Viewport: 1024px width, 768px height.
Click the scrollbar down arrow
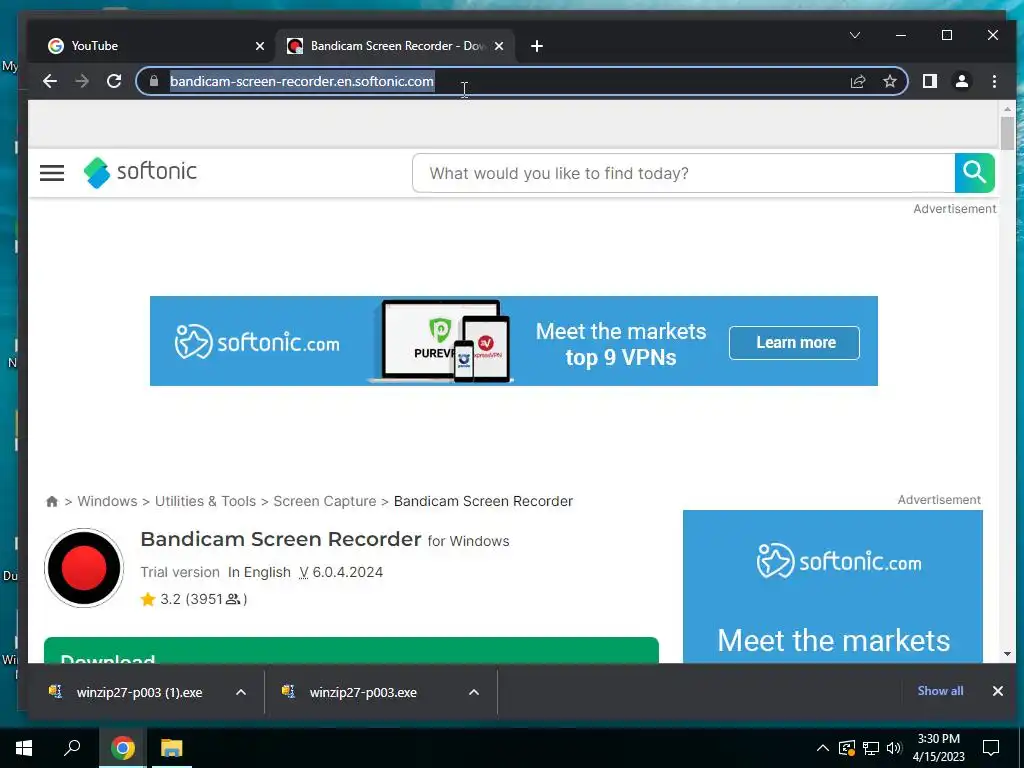[x=1007, y=654]
